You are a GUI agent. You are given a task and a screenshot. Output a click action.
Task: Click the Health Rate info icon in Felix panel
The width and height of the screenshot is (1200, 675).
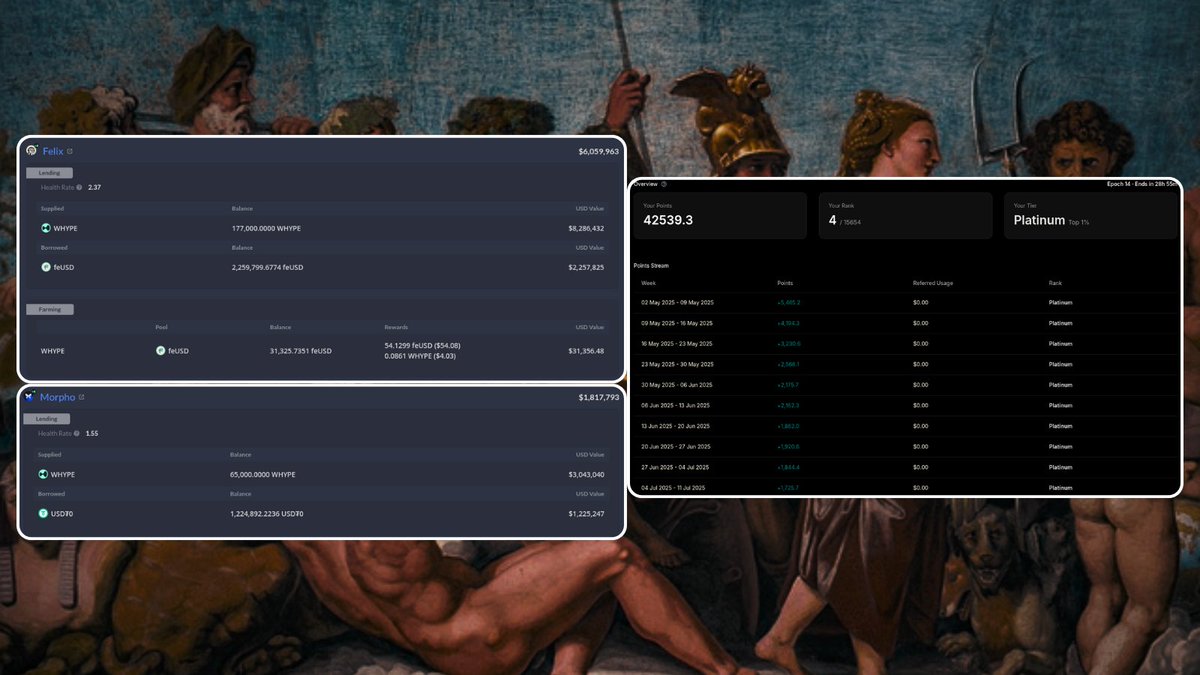[x=79, y=187]
